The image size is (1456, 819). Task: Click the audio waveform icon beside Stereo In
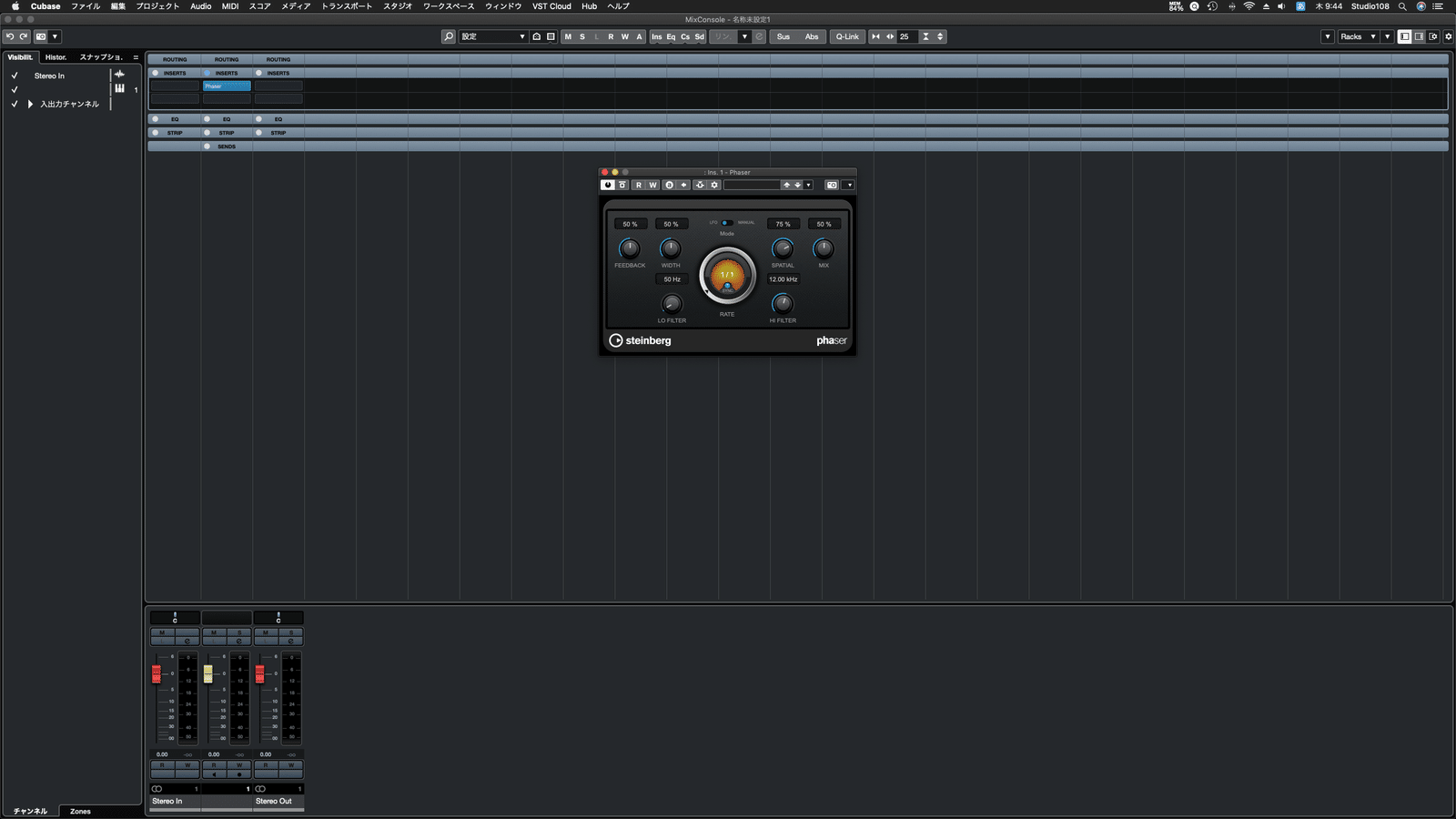point(119,75)
